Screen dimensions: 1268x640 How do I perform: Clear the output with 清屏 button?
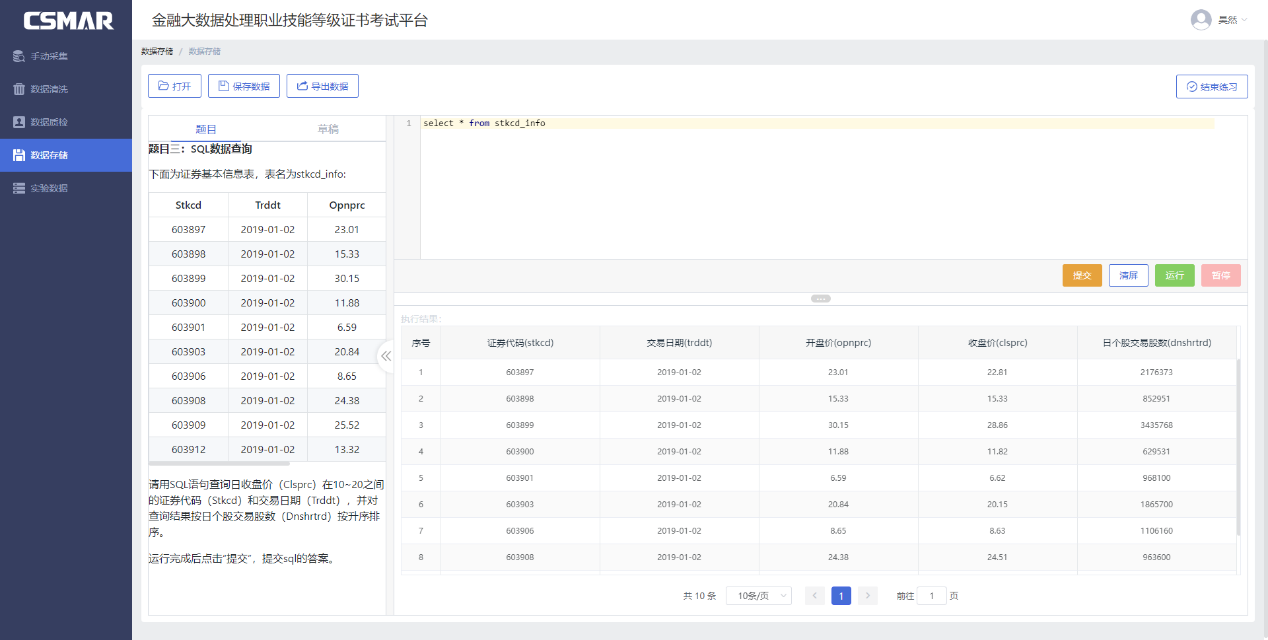coord(1128,275)
